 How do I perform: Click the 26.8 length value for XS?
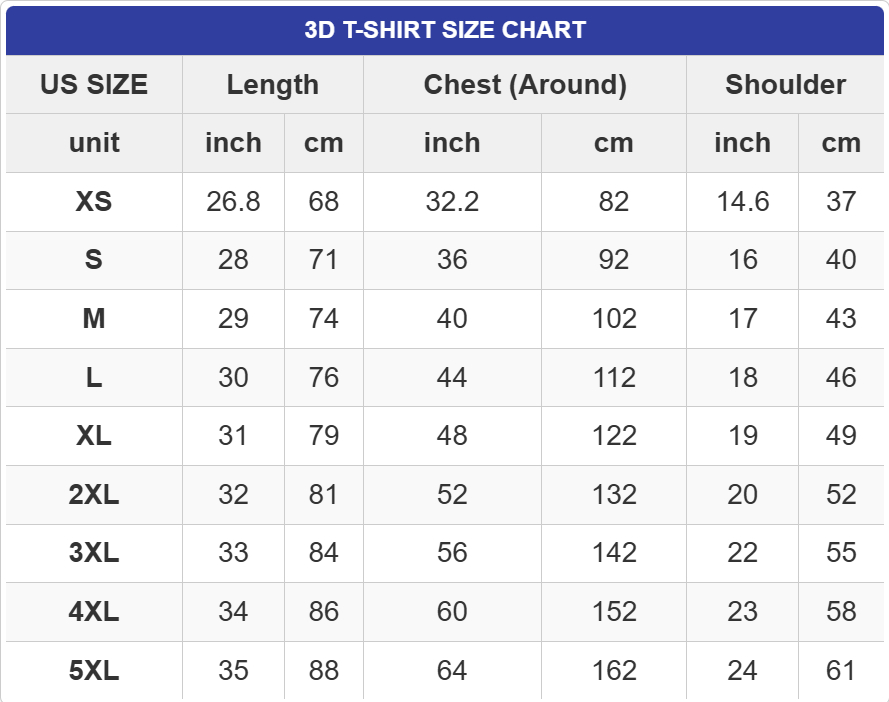coord(233,202)
